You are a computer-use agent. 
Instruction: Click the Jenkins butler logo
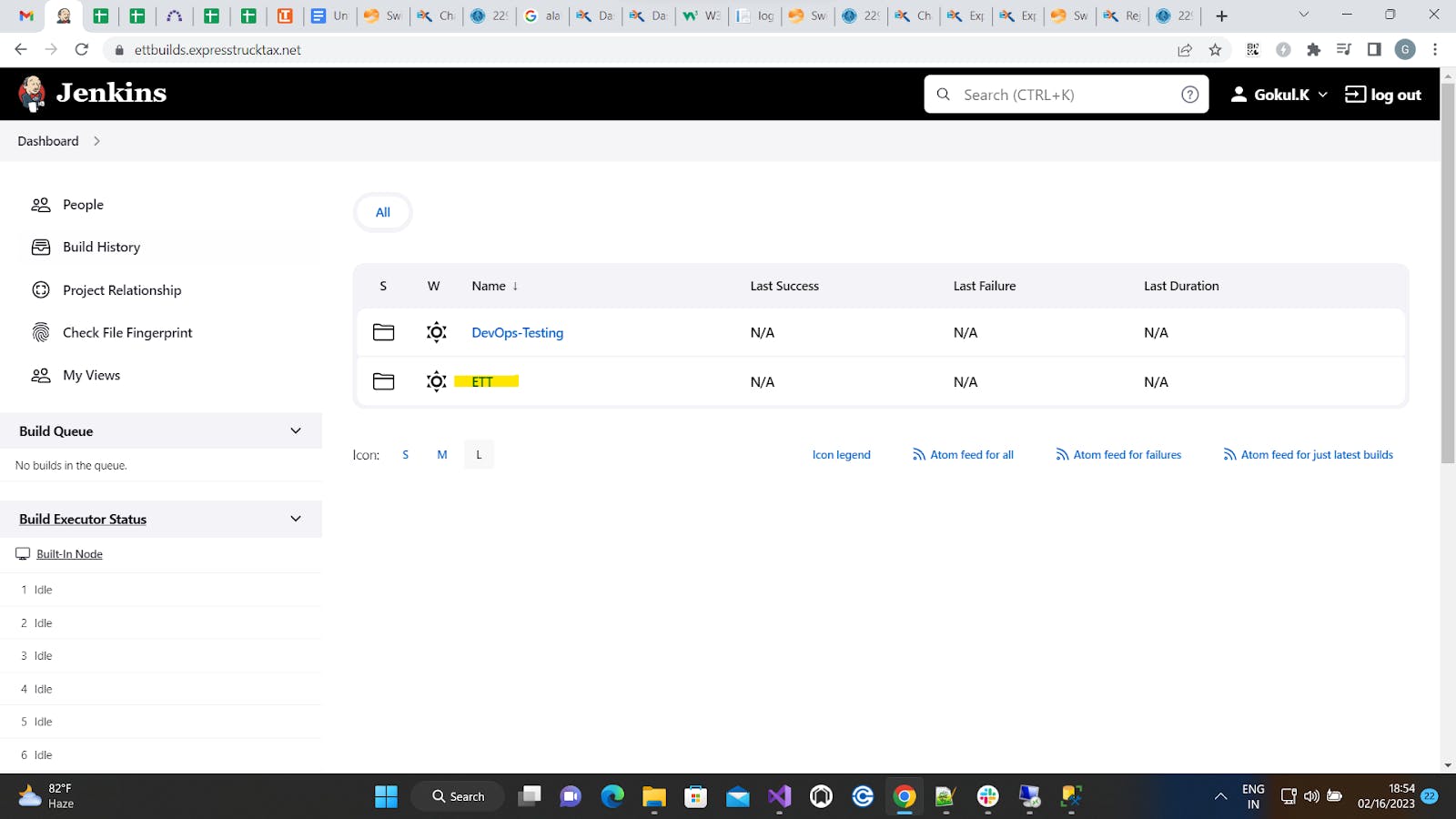[32, 94]
